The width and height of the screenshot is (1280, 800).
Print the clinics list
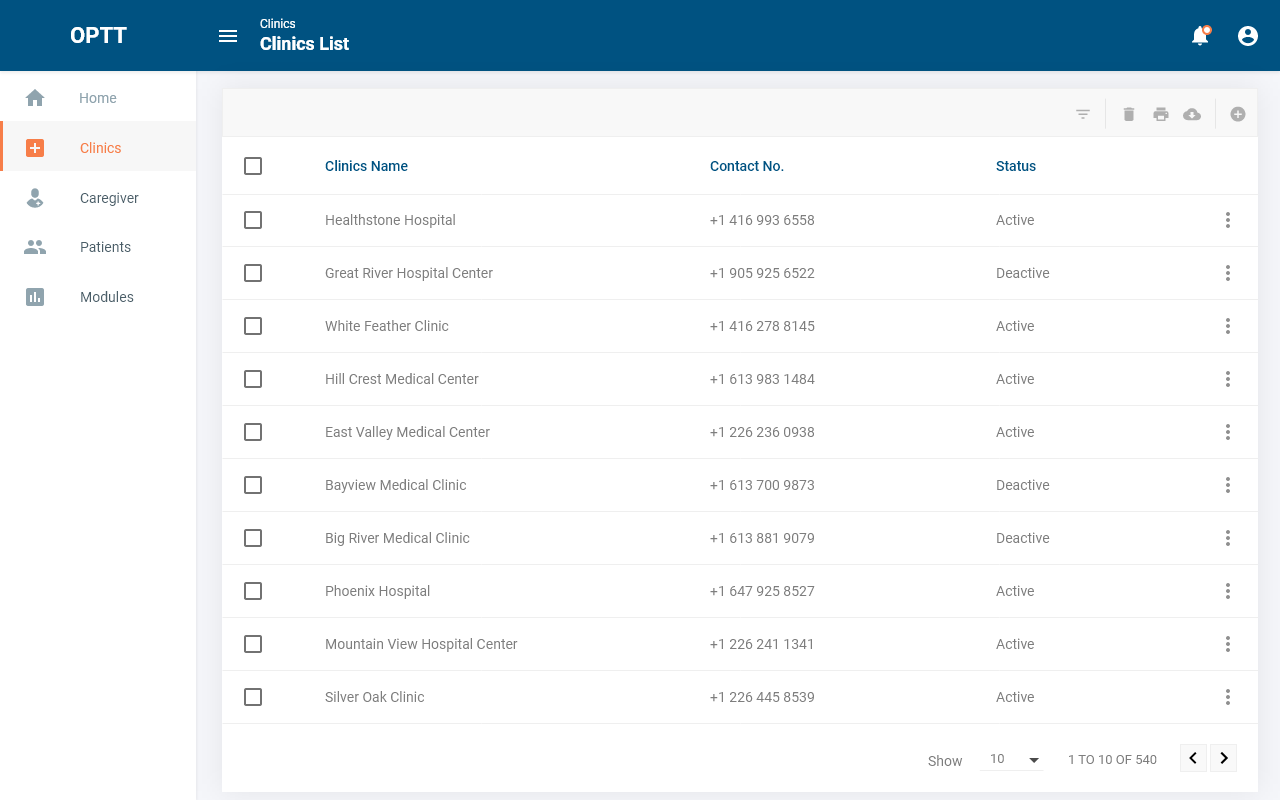(x=1161, y=114)
